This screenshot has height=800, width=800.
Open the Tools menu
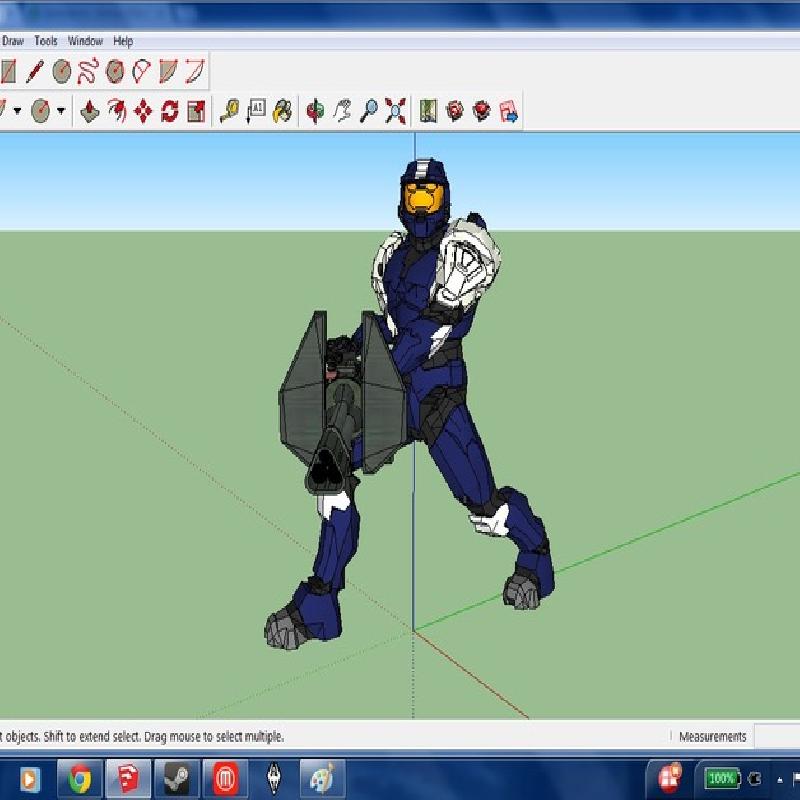[46, 41]
